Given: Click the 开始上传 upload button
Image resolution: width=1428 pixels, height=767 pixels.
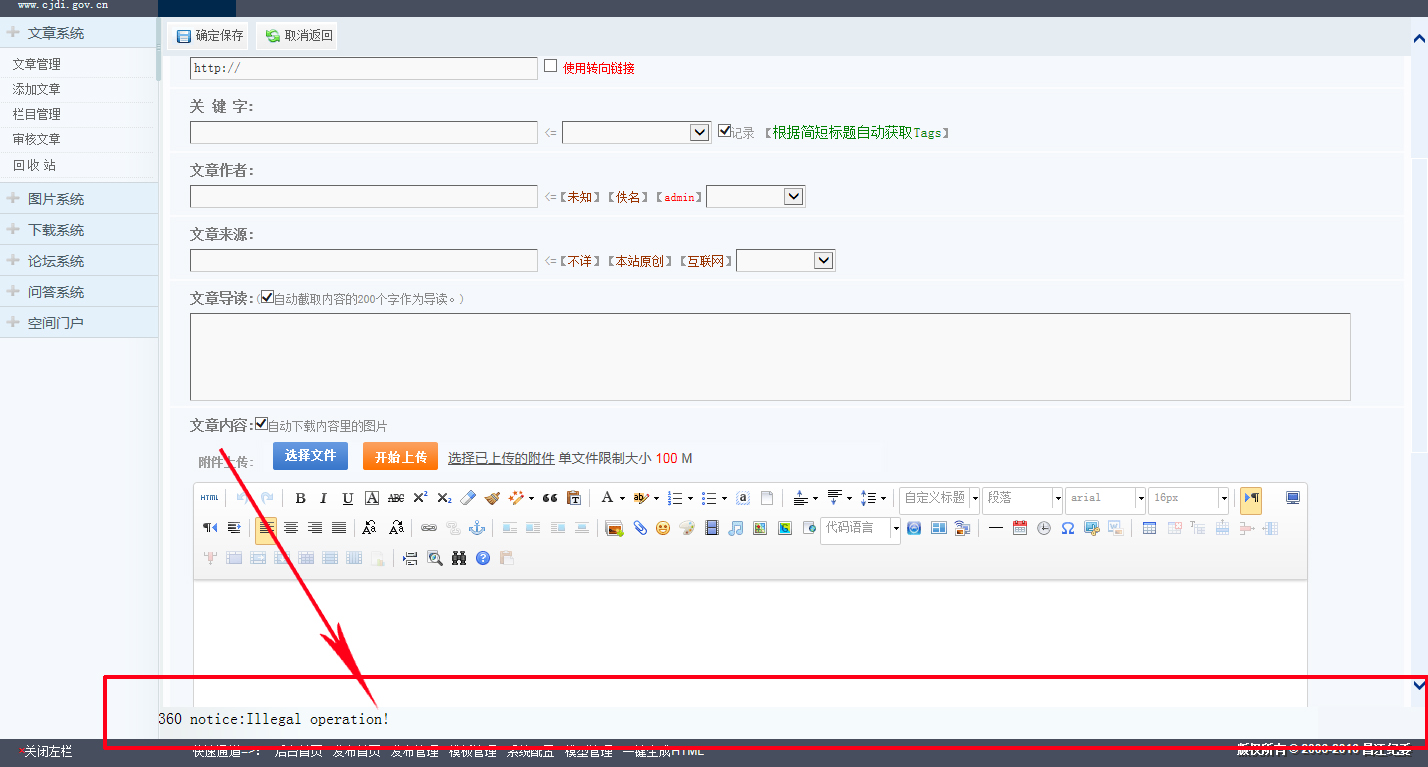Looking at the screenshot, I should (400, 456).
